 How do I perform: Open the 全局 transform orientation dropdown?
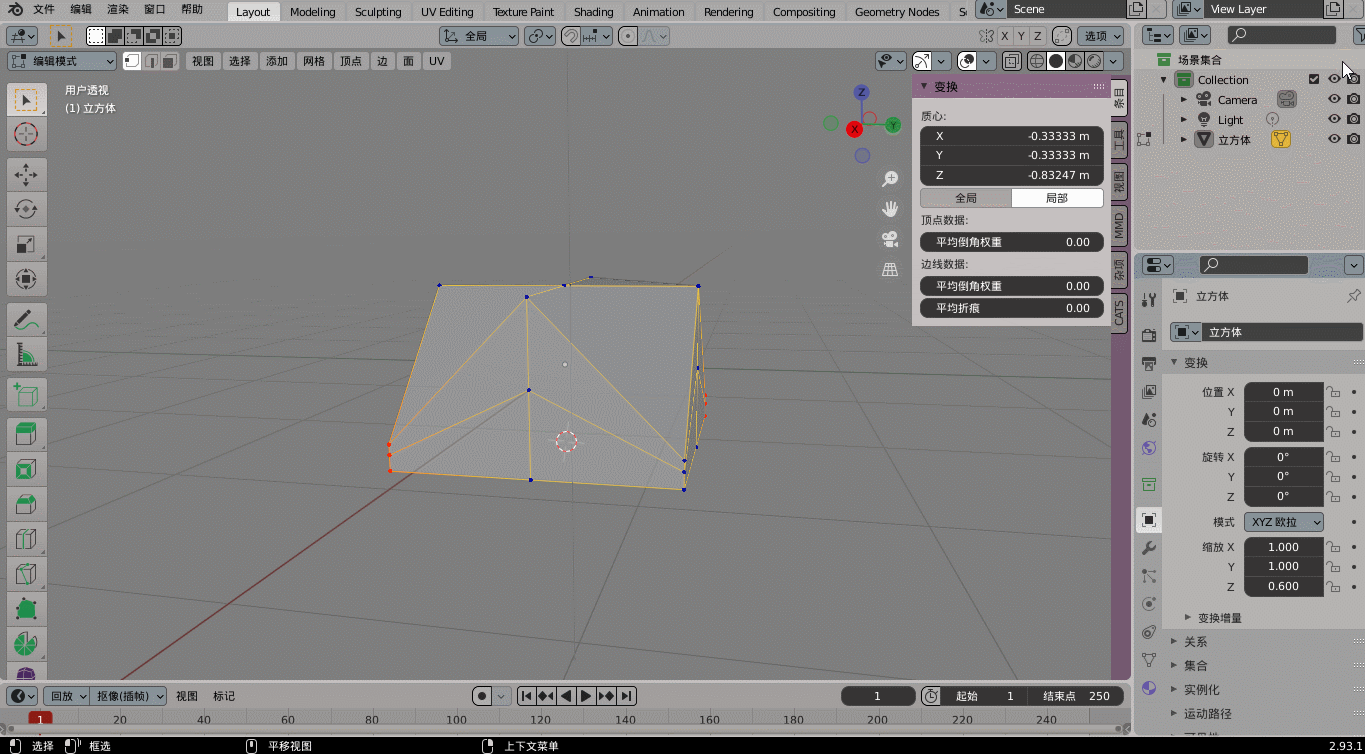click(479, 36)
